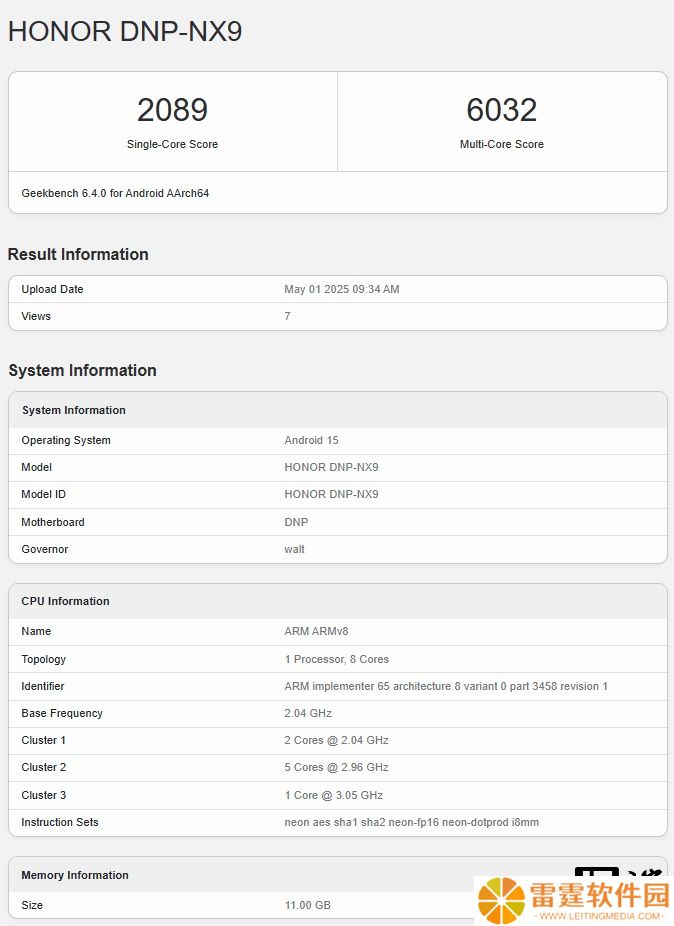
Task: Select the Android 15 value
Action: 311,441
